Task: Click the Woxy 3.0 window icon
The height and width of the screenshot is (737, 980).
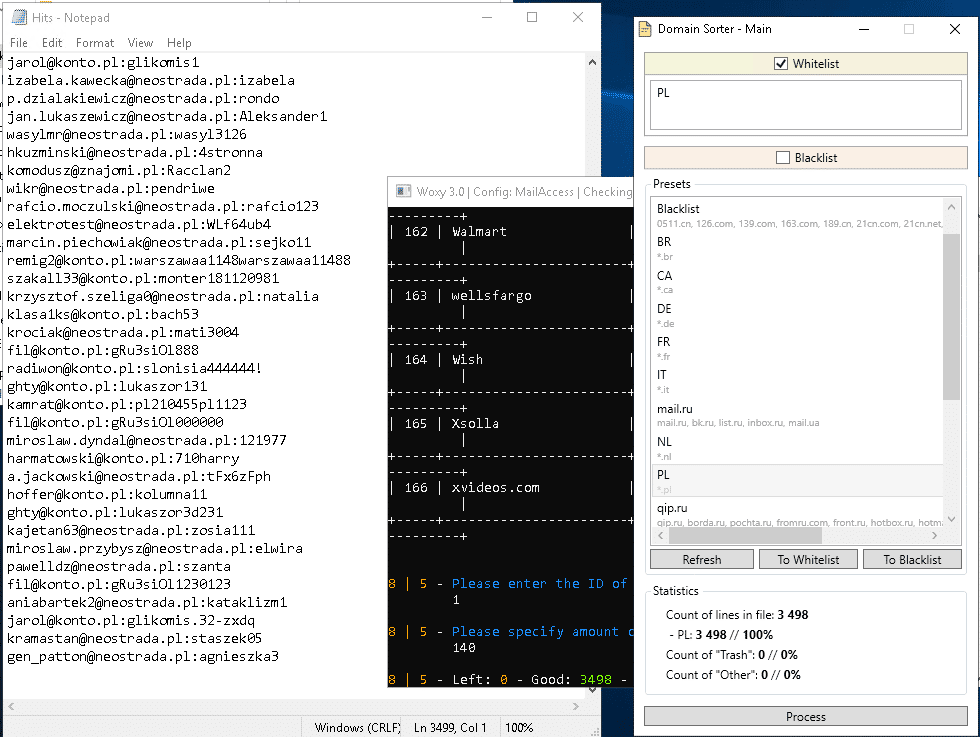Action: click(x=403, y=191)
